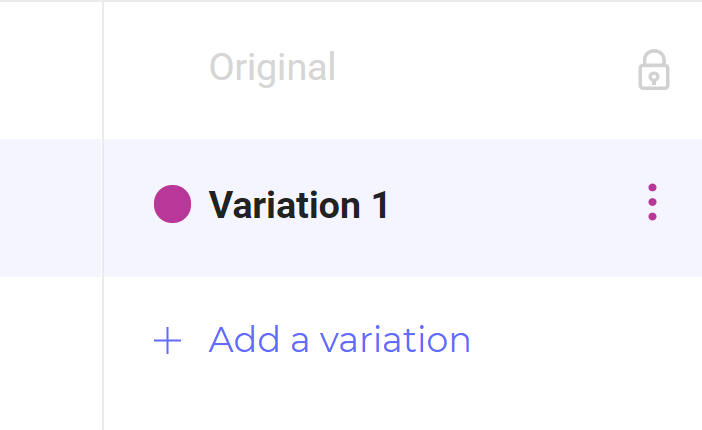The height and width of the screenshot is (430, 702).
Task: Click the blue plus sign below Variation 1
Action: tap(167, 340)
